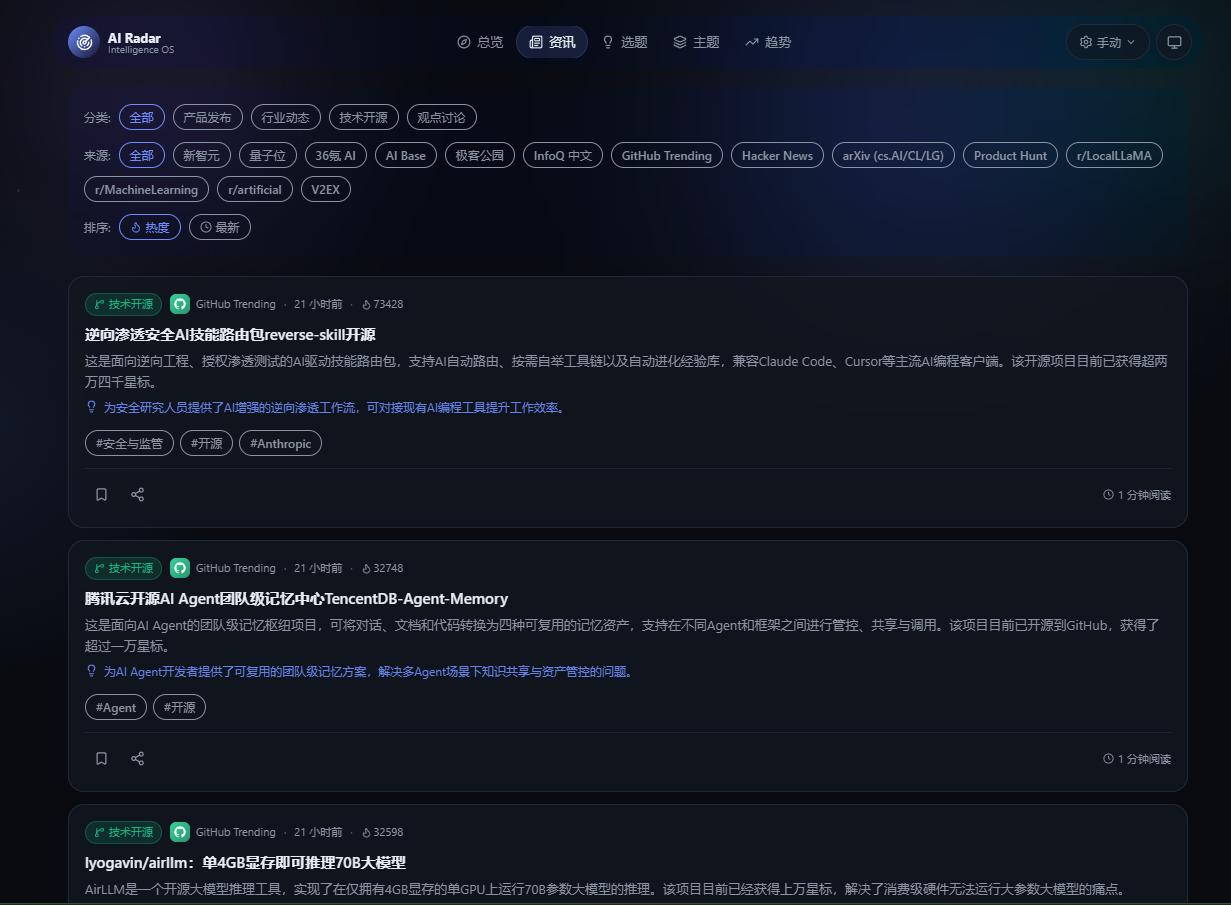Filter source by 新智元
1231x905 pixels.
click(x=202, y=155)
